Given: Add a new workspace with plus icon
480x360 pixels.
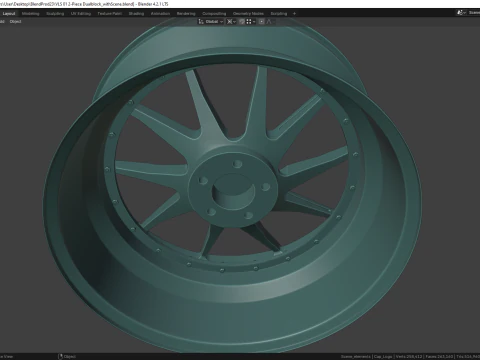Looking at the screenshot, I should point(294,14).
